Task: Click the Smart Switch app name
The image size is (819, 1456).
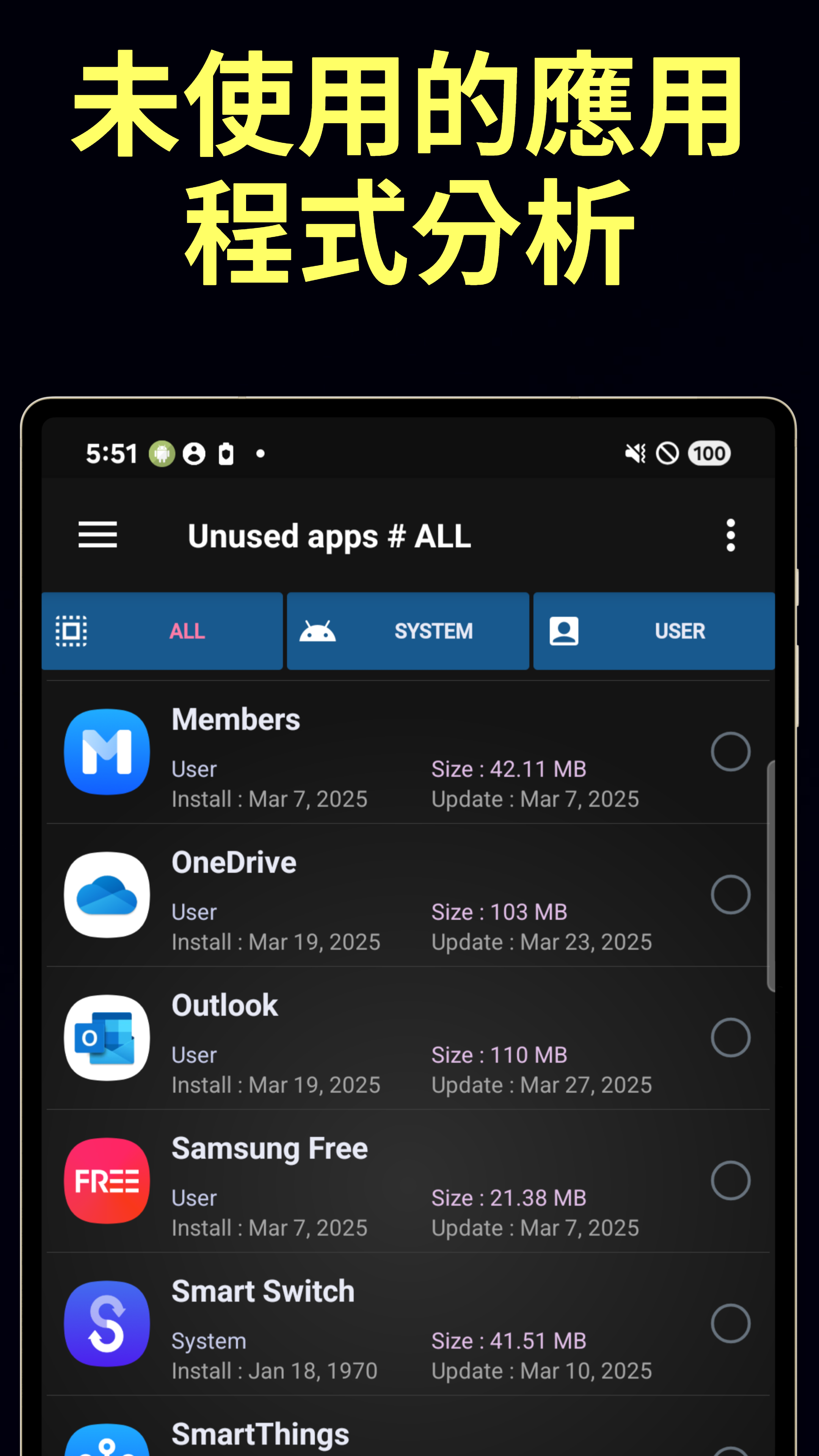Action: click(x=263, y=1291)
